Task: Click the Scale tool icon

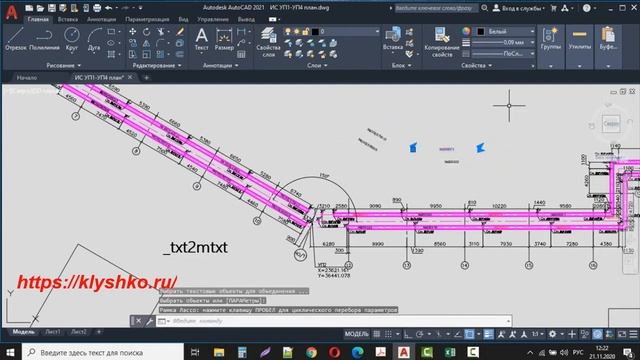Action: click(x=147, y=54)
